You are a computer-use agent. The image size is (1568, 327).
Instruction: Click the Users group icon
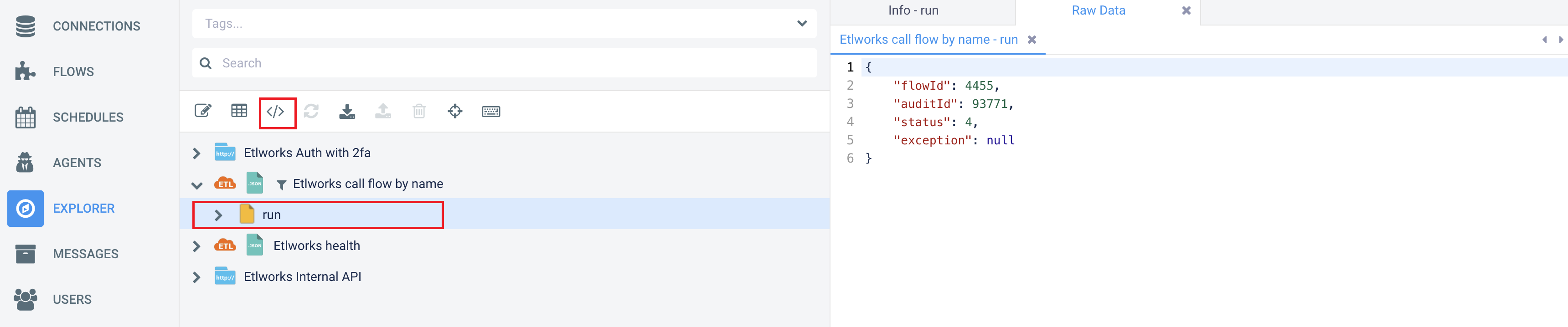[x=25, y=299]
